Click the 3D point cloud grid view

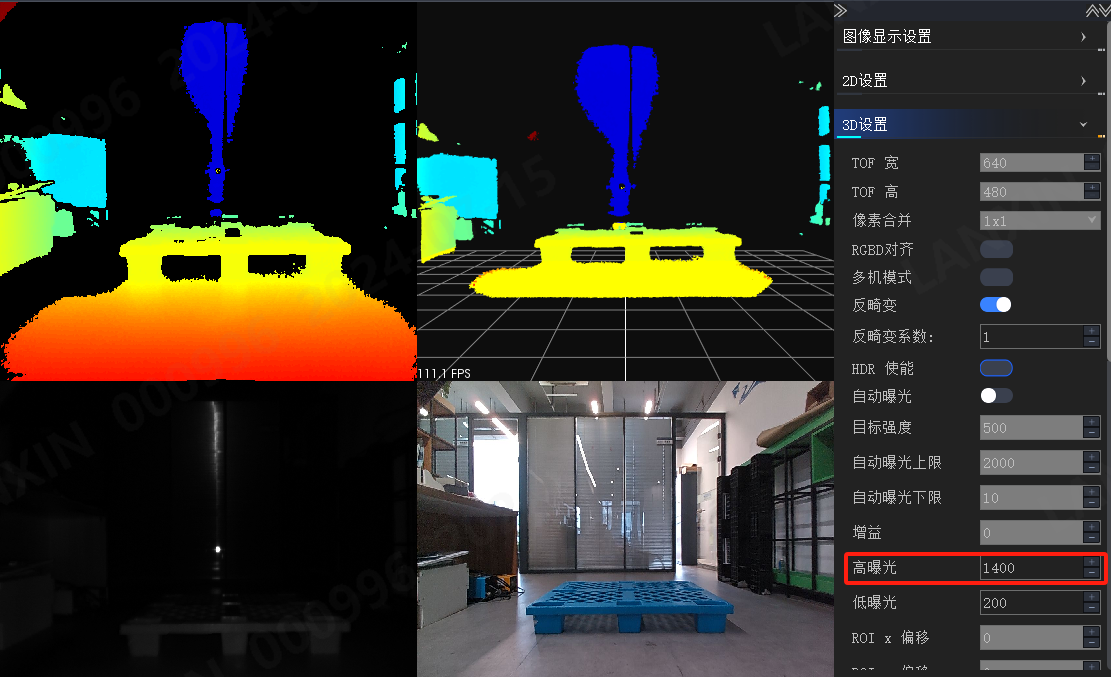tap(626, 191)
